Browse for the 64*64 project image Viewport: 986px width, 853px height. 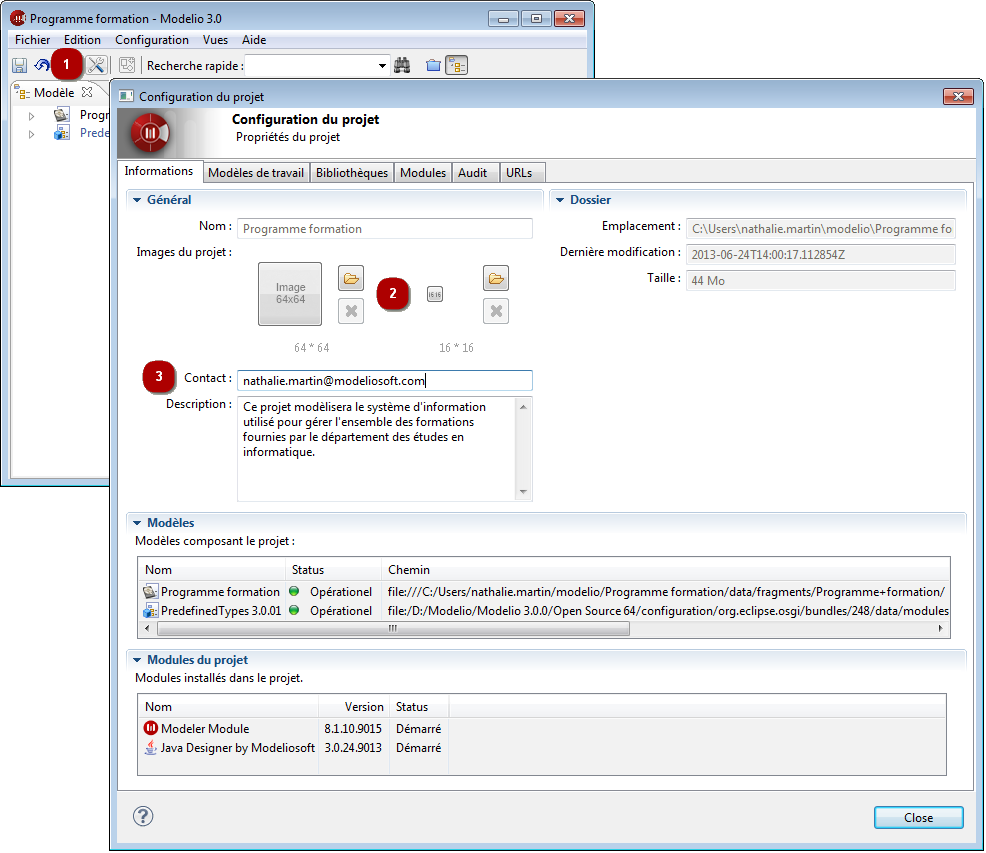click(351, 278)
